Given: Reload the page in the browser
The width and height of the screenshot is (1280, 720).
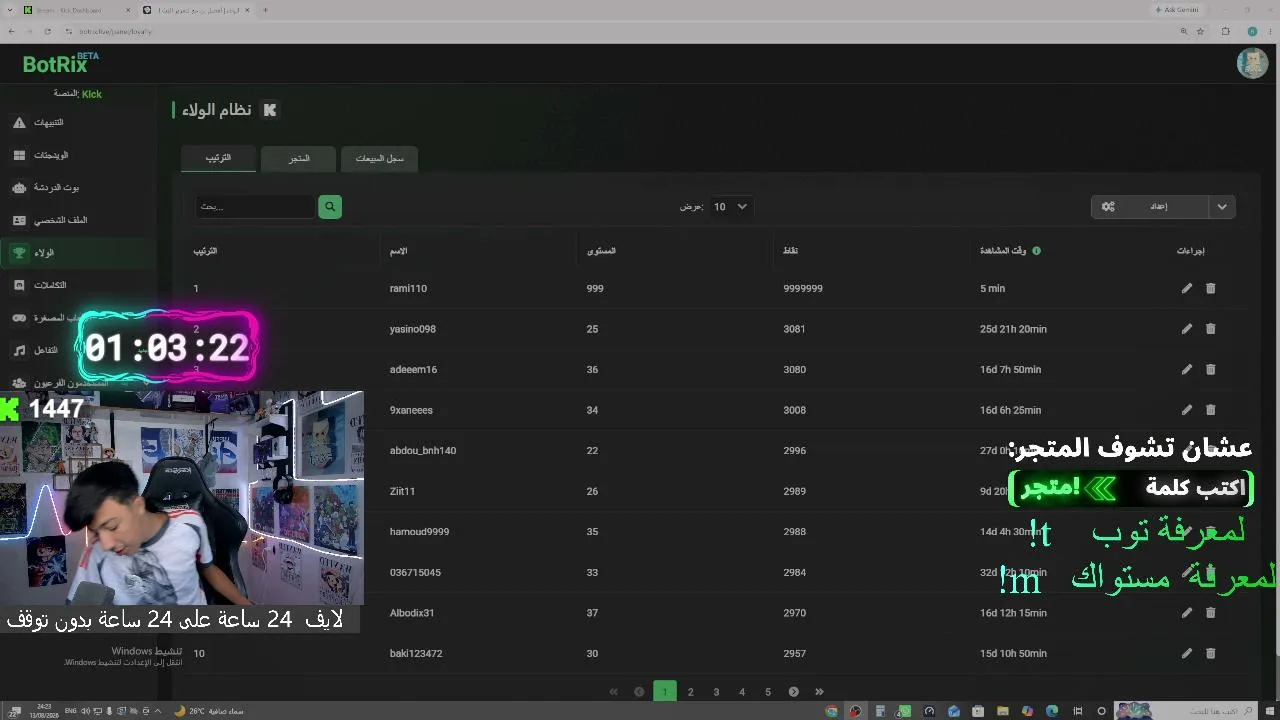Looking at the screenshot, I should pos(47,31).
